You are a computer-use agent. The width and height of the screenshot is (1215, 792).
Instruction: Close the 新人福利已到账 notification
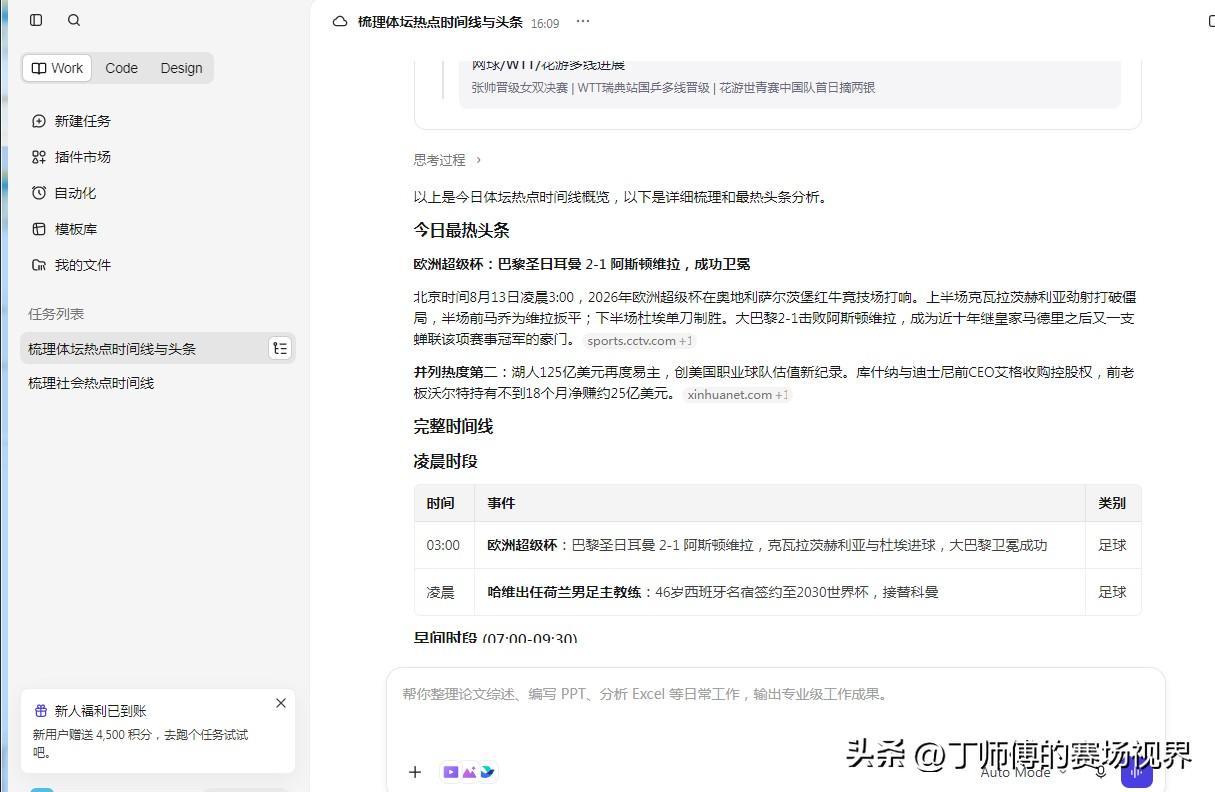pyautogui.click(x=281, y=703)
